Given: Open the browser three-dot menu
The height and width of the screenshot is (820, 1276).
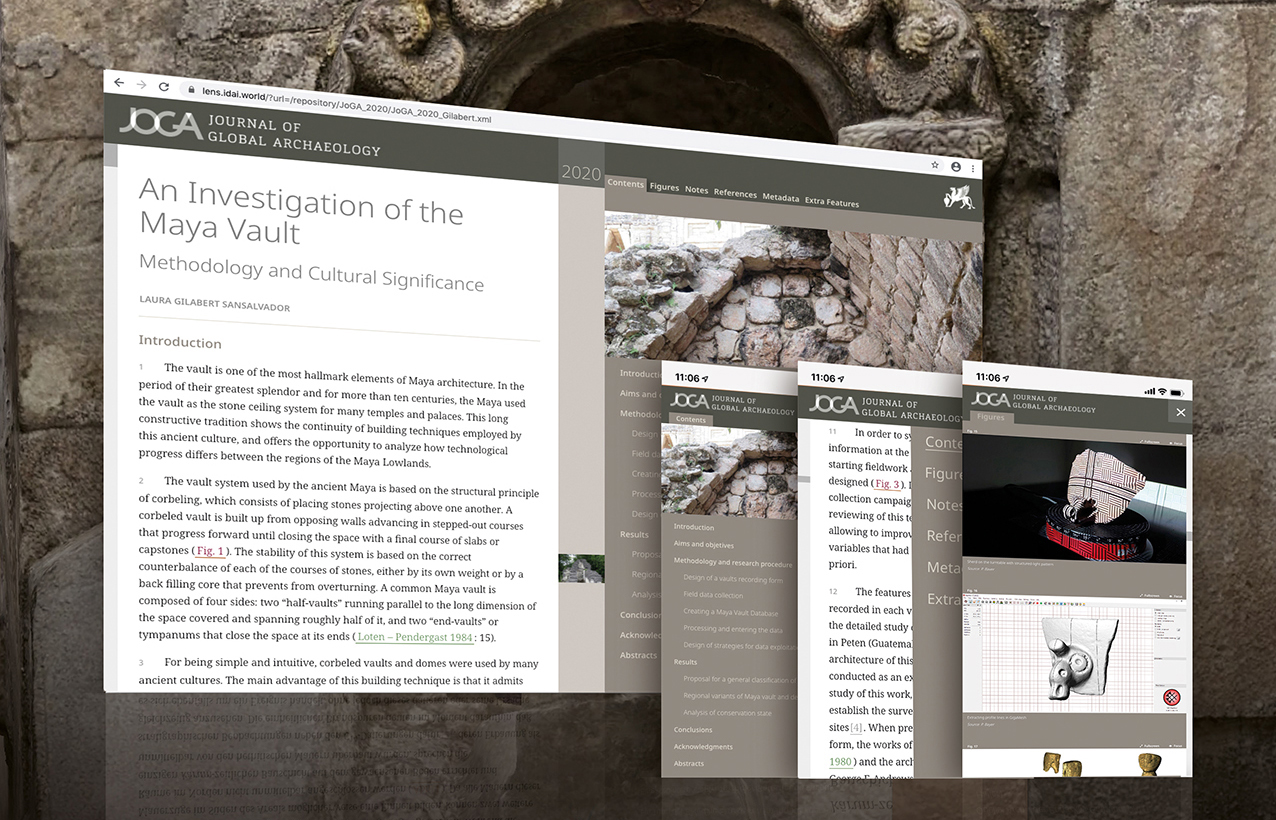Looking at the screenshot, I should [x=972, y=168].
